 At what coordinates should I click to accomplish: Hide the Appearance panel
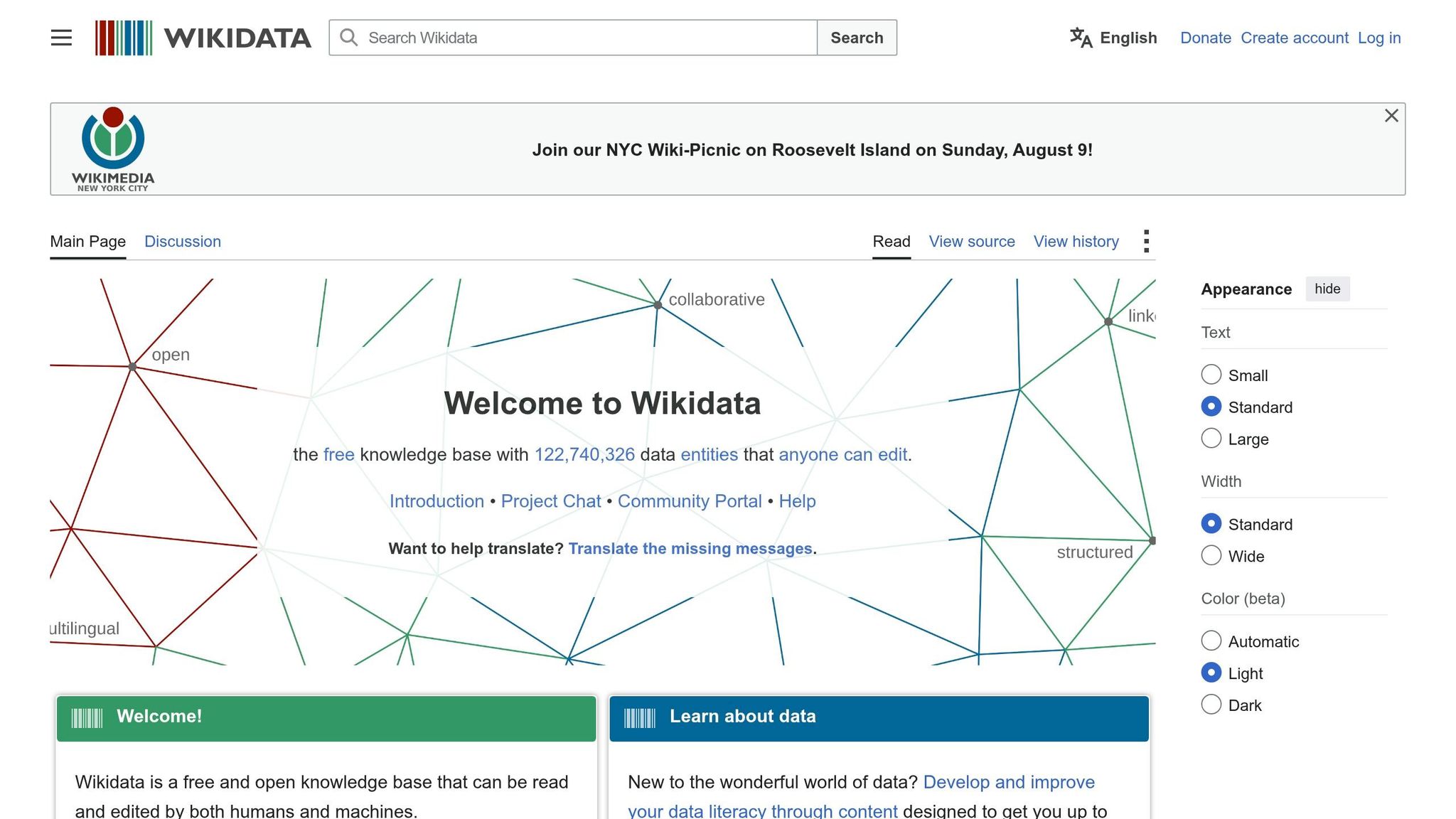[1327, 289]
